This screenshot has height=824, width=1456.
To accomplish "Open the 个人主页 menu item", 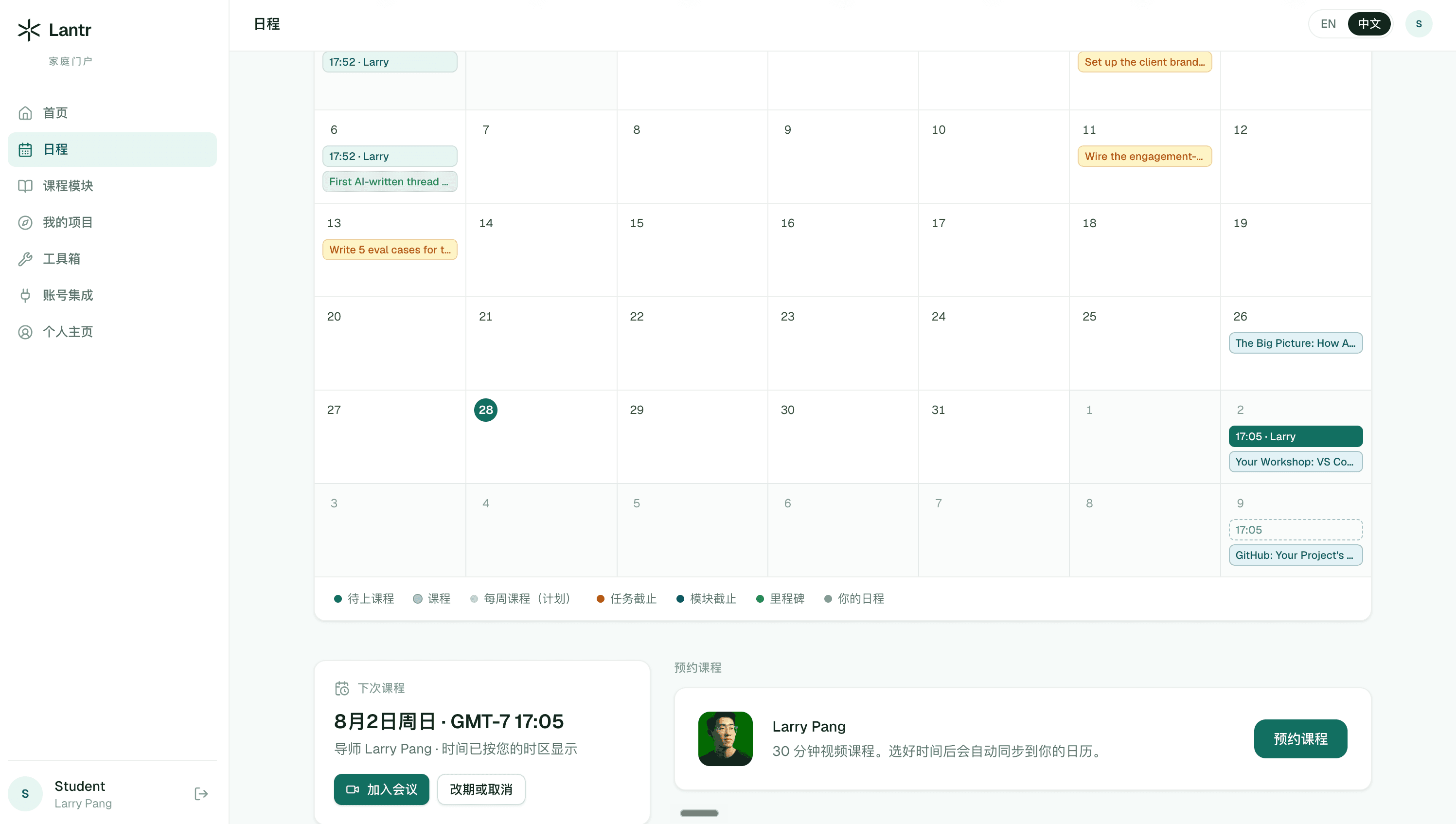I will (112, 332).
